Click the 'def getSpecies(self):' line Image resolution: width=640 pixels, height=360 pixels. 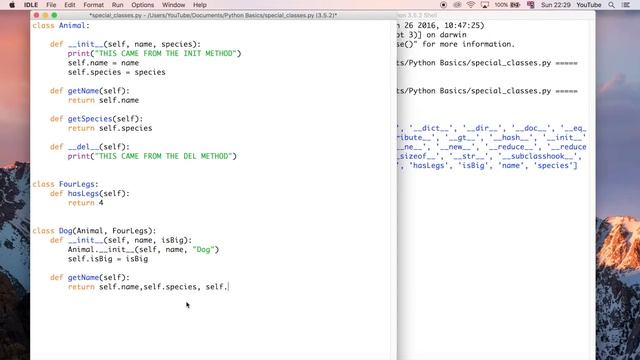pos(96,119)
